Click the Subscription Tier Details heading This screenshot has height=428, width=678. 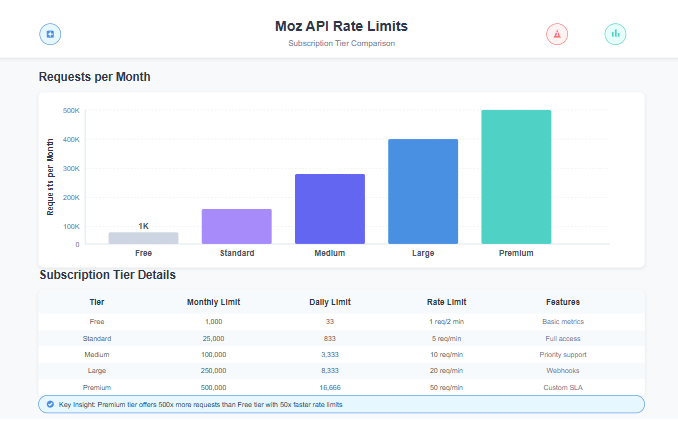coord(108,275)
